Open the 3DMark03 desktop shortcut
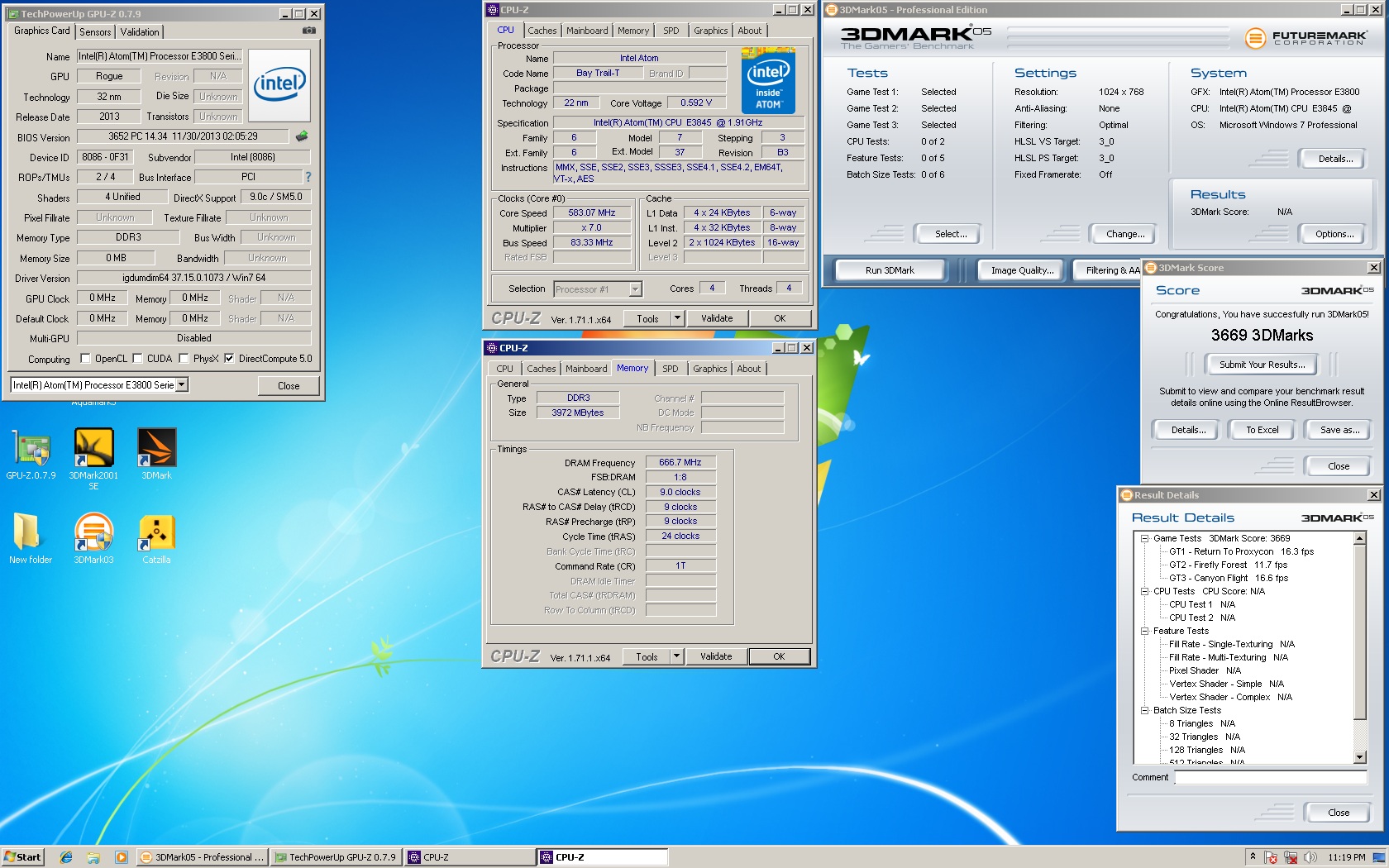1389x868 pixels. click(93, 537)
